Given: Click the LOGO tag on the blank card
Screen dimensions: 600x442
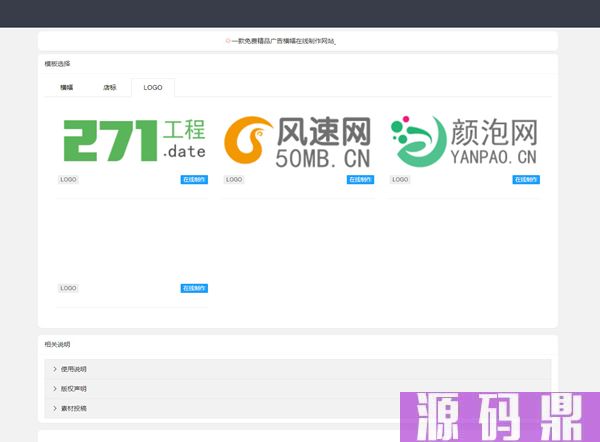Looking at the screenshot, I should tap(68, 288).
